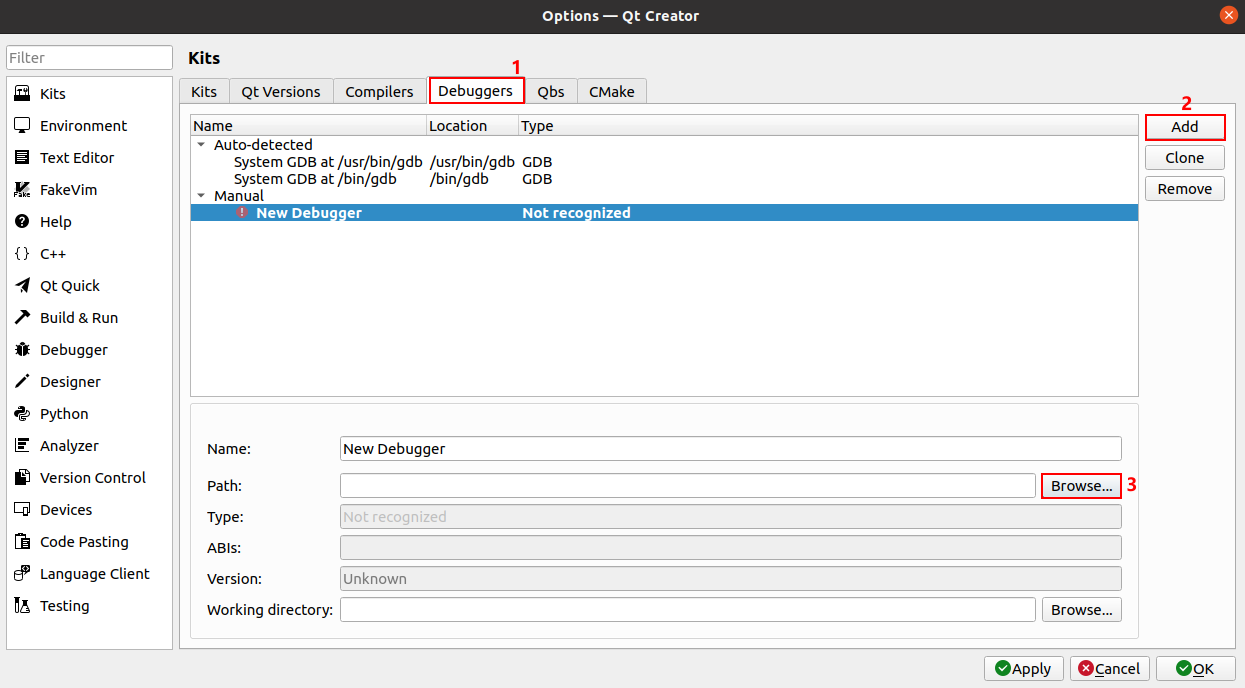
Task: Click 'Not recognized' in New Debugger row
Action: pyautogui.click(x=576, y=213)
